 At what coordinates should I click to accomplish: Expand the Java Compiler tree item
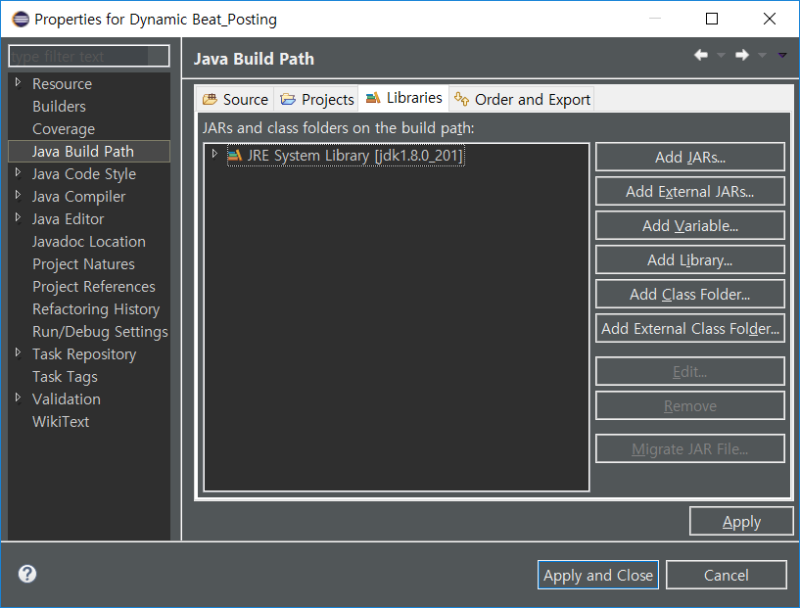[18, 195]
